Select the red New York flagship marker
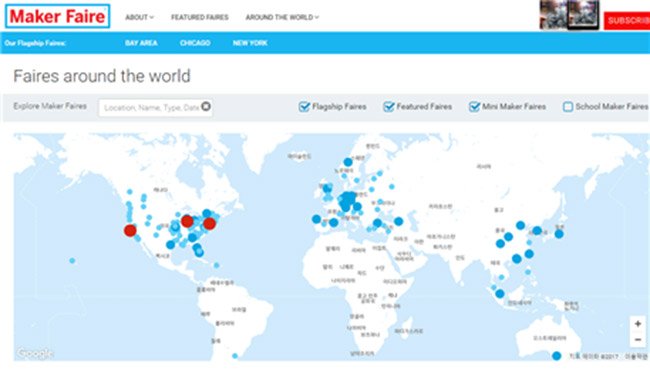 coord(209,224)
